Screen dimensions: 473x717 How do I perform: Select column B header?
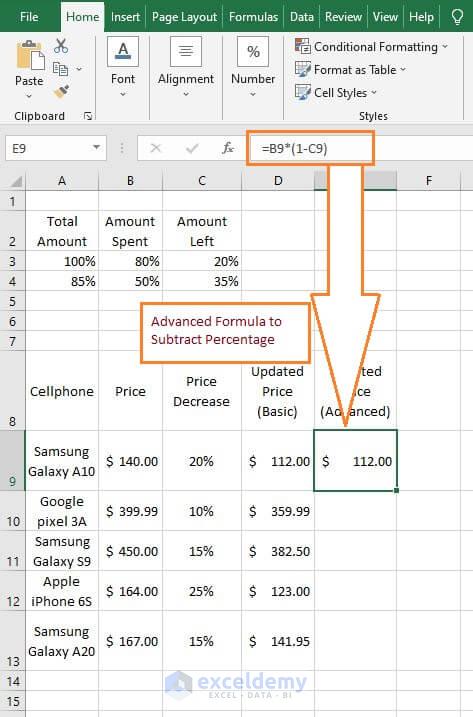pos(130,181)
